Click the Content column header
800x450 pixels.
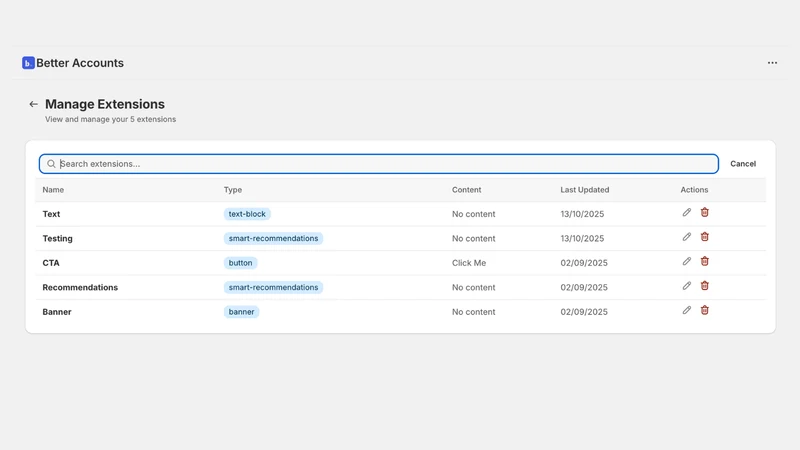466,190
